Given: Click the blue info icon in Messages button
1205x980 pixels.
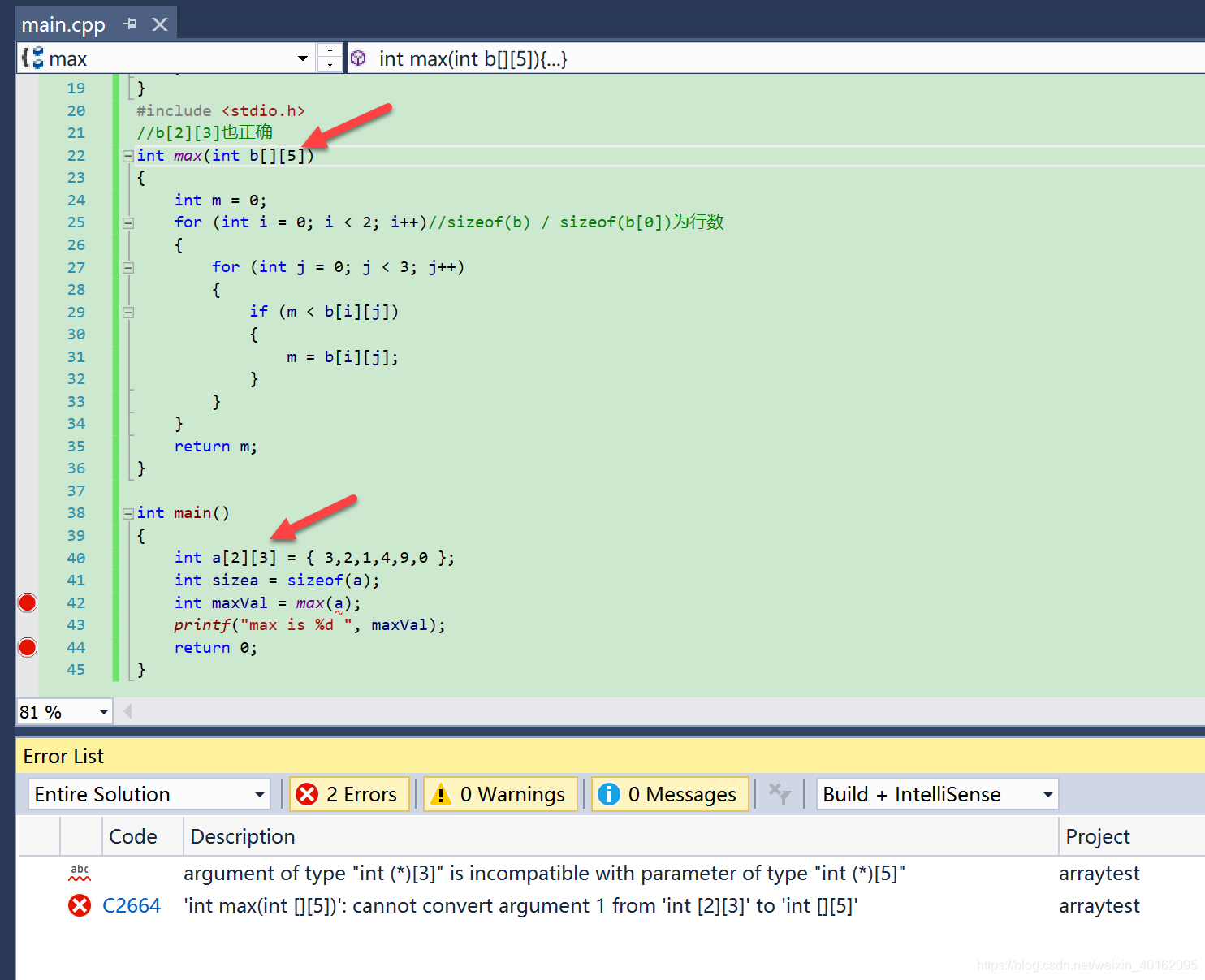Looking at the screenshot, I should click(609, 794).
